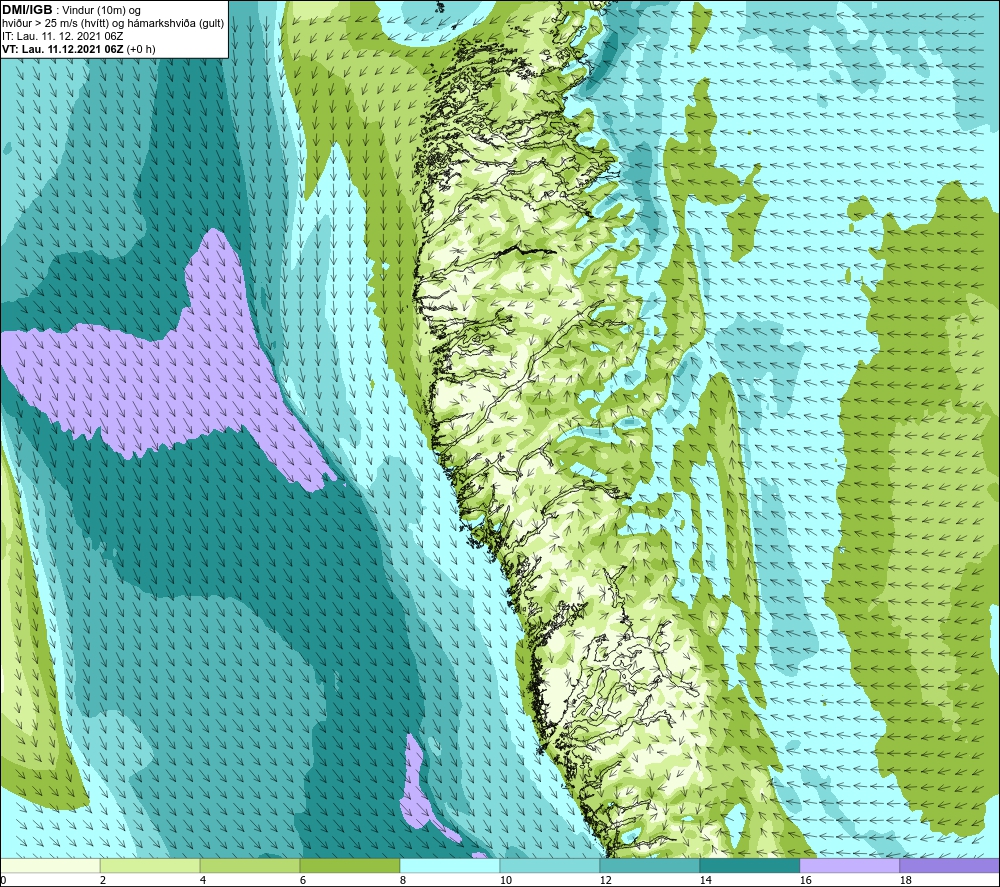Click the 10-12 m/s turquoise legend swatch

pyautogui.click(x=549, y=865)
